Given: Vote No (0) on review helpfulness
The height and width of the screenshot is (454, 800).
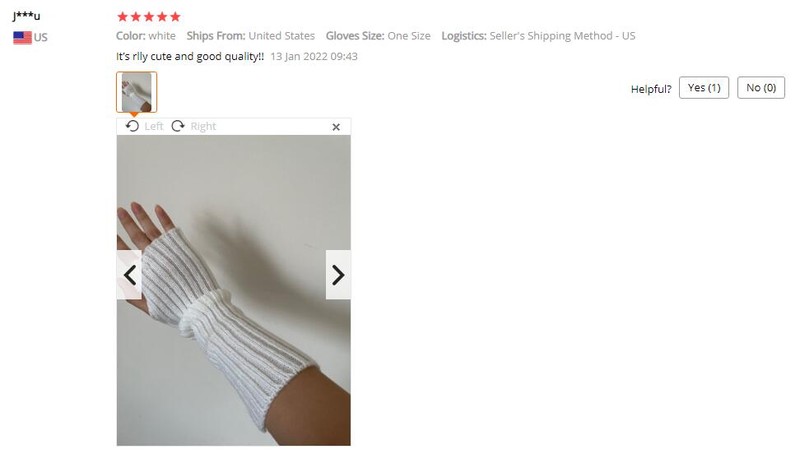Looking at the screenshot, I should click(x=761, y=88).
